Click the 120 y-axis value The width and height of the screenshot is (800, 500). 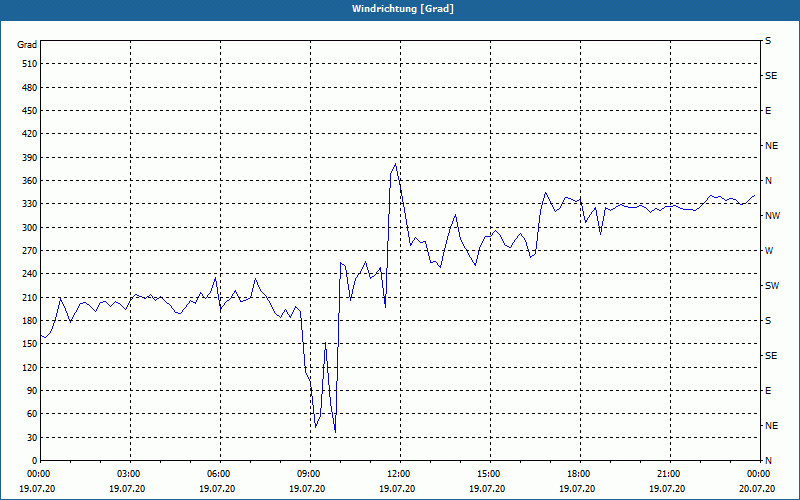pos(30,367)
